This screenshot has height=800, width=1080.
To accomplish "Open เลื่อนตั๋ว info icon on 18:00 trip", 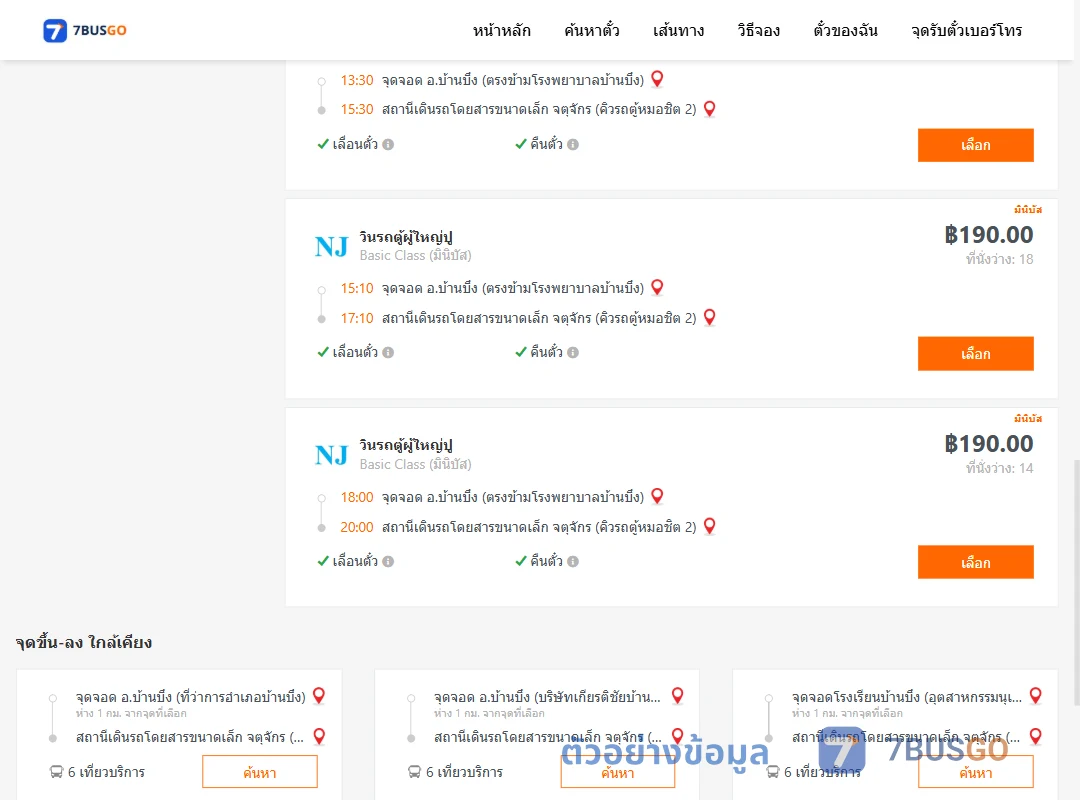I will (388, 561).
